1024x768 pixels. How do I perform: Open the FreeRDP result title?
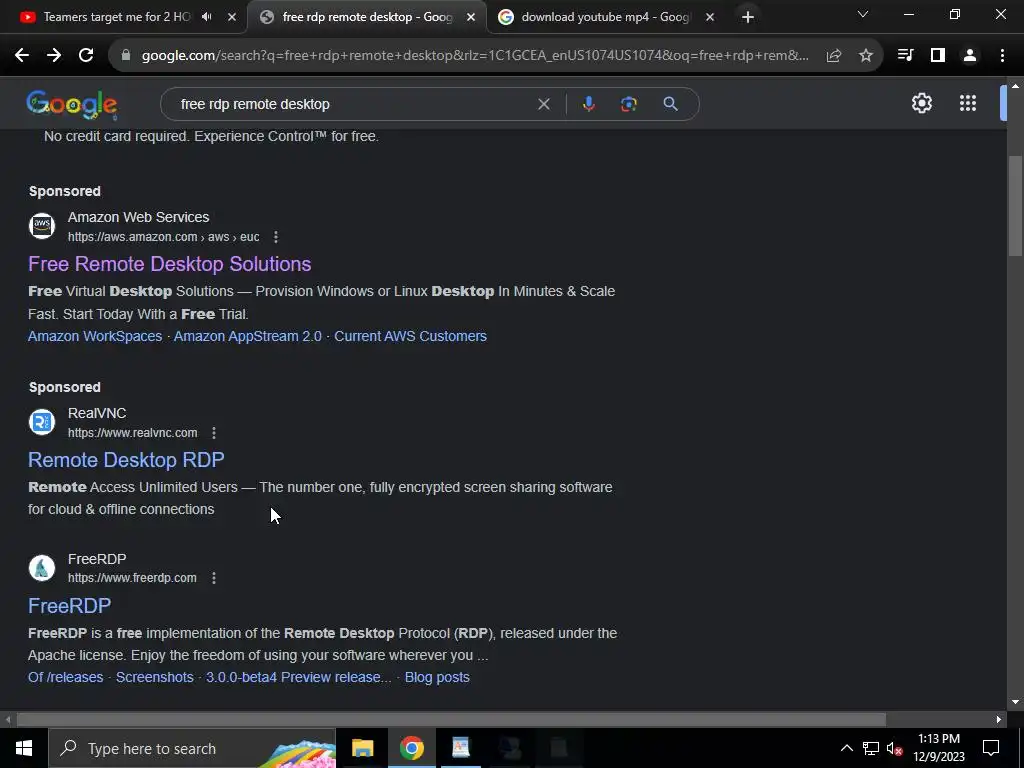pyautogui.click(x=69, y=605)
